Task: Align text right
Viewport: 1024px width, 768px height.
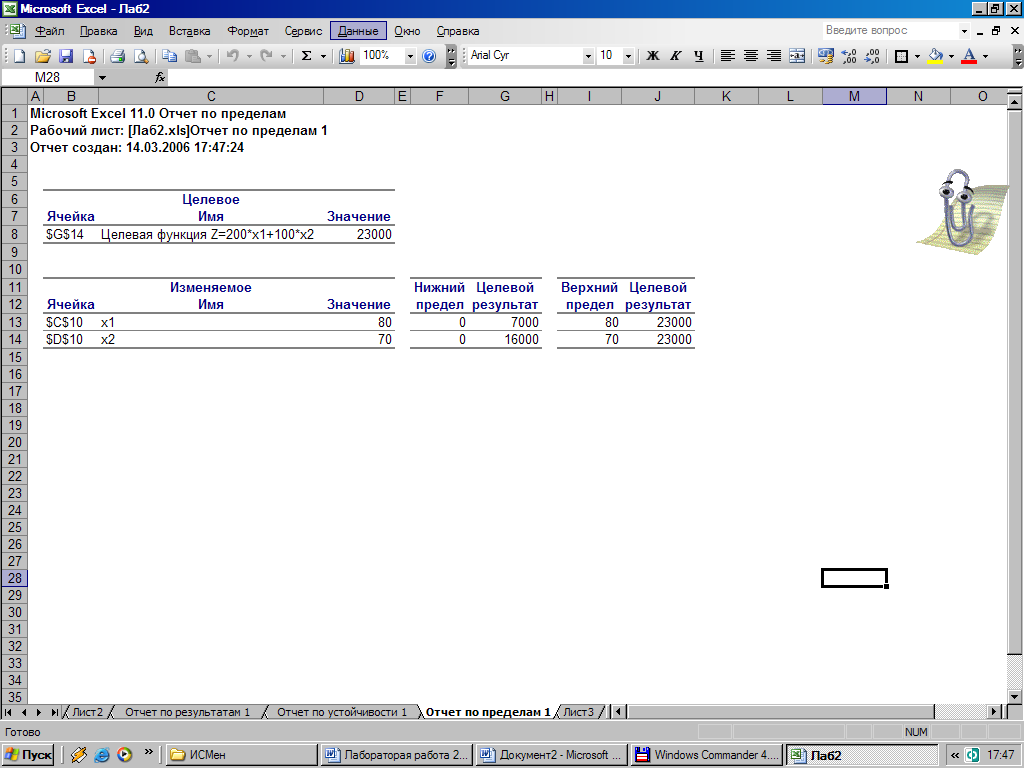Action: pyautogui.click(x=774, y=56)
